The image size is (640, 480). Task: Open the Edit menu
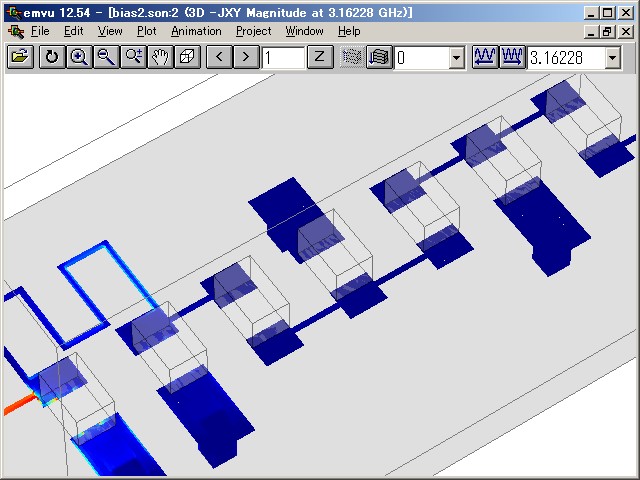click(x=73, y=31)
